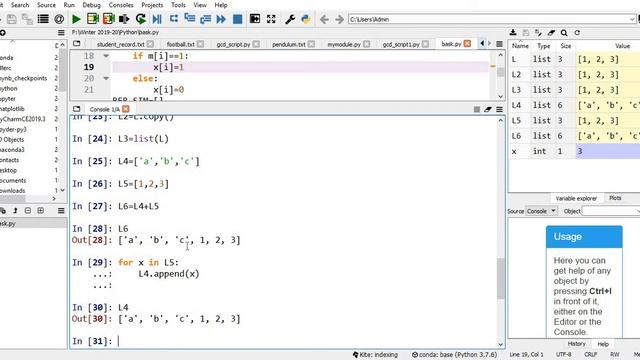Switch to gcd_script.py editor tab
640x360 pixels.
point(233,44)
